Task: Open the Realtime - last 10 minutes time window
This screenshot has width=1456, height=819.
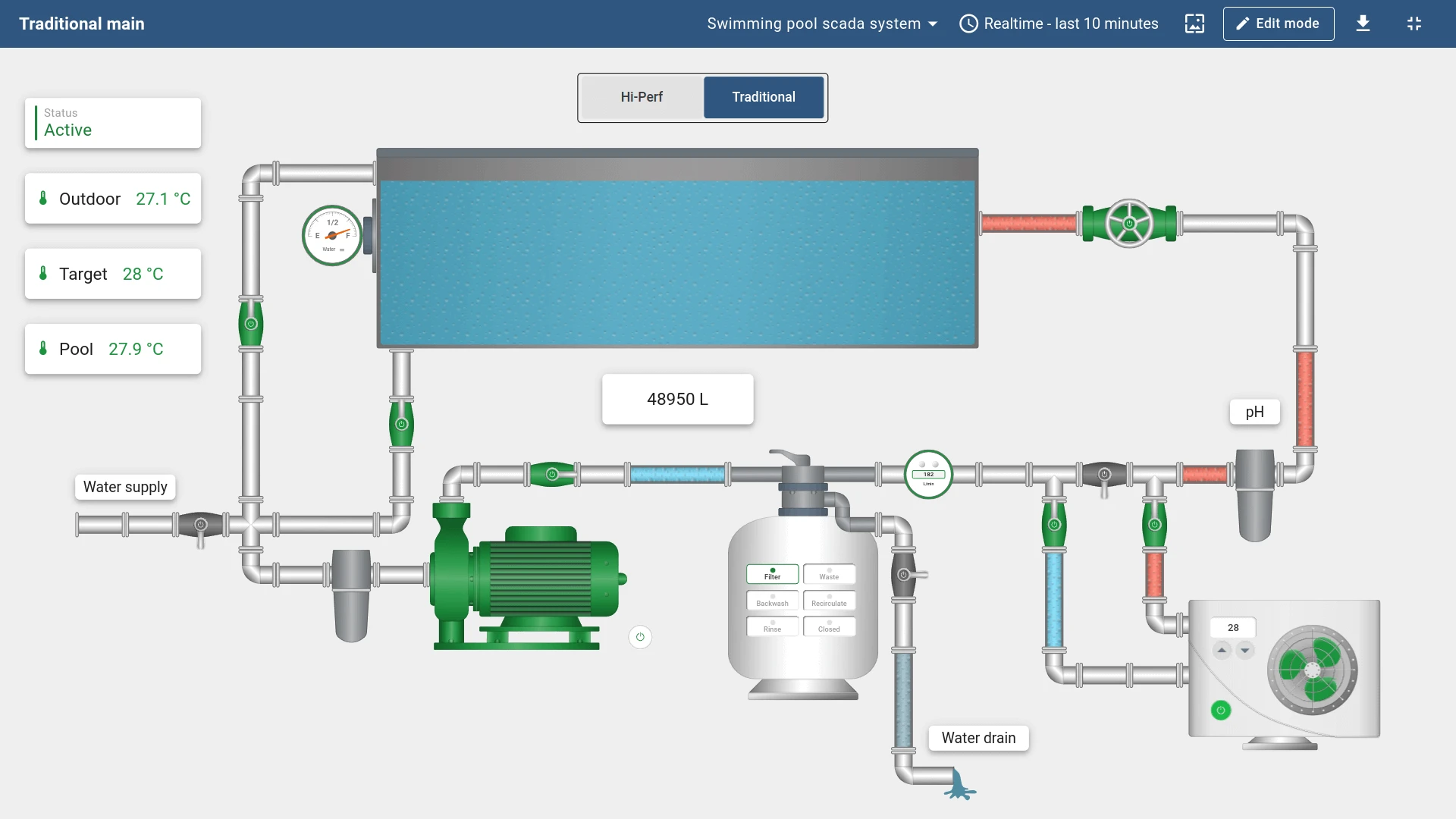Action: 1059,24
